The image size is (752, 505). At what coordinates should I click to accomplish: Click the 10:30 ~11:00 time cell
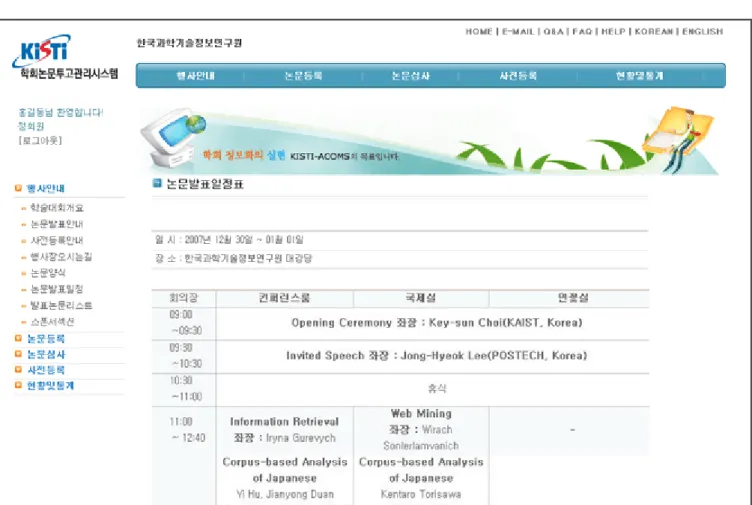point(185,388)
